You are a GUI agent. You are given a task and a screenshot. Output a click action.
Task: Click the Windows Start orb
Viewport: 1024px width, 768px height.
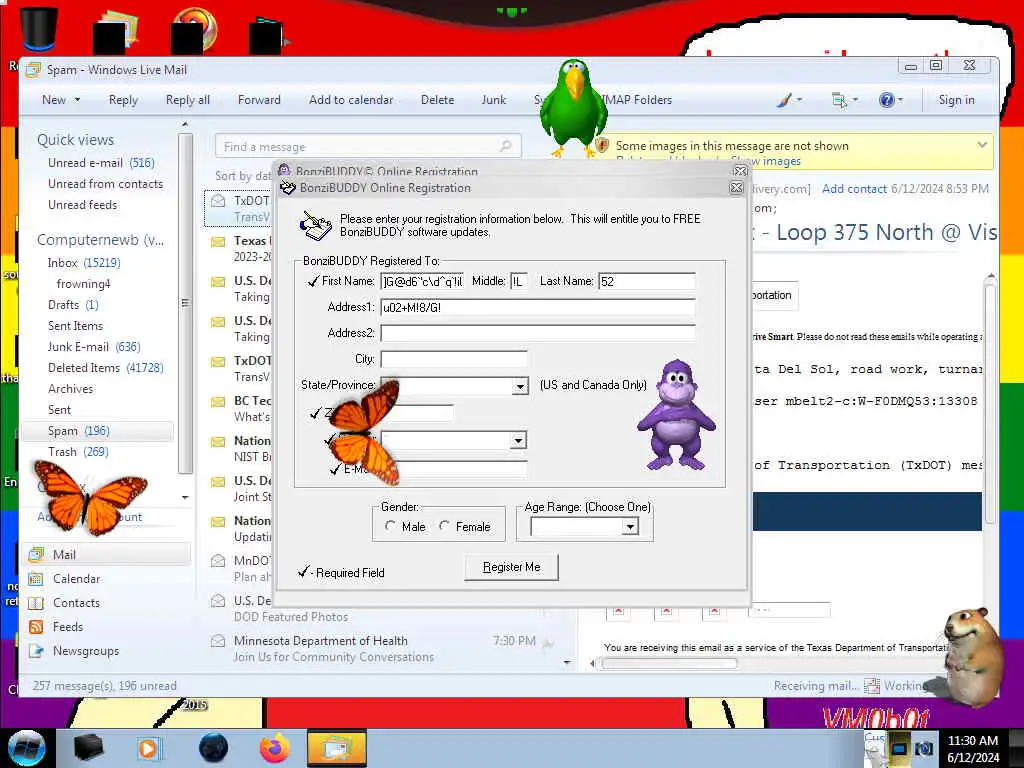(27, 748)
